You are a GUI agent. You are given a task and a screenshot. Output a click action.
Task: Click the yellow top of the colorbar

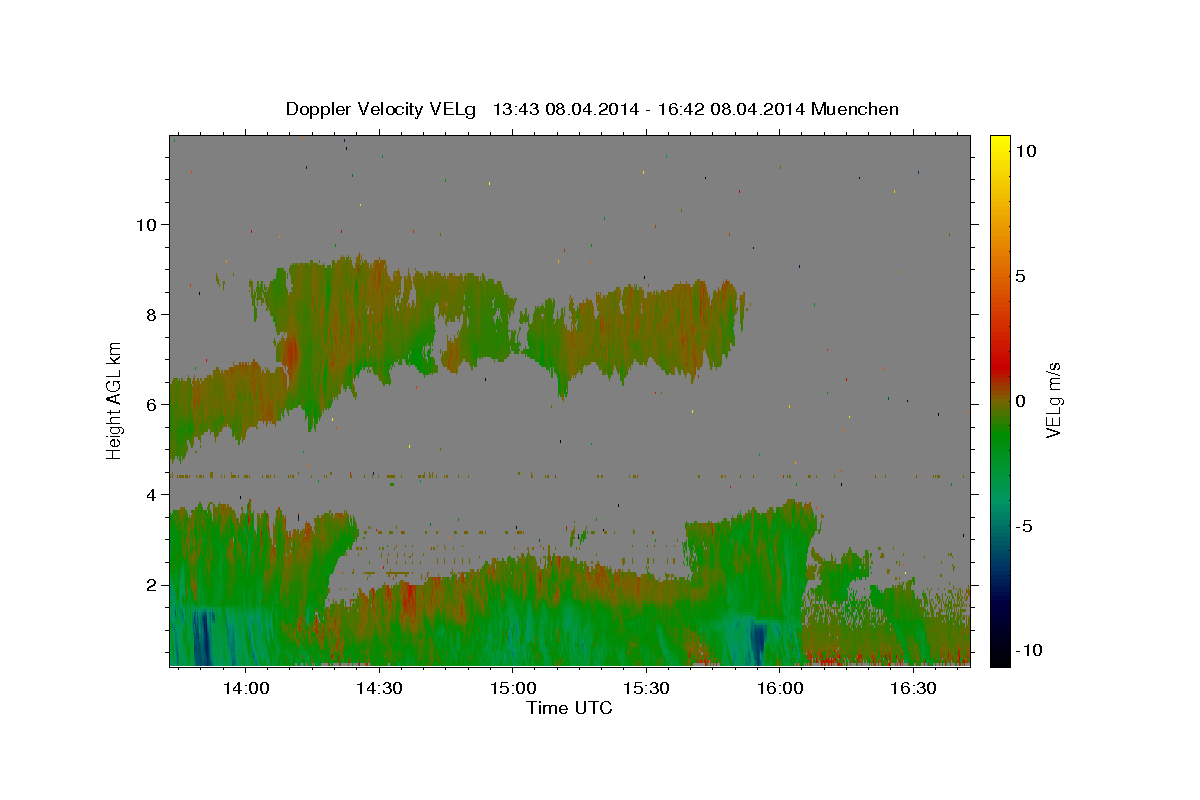tap(999, 143)
